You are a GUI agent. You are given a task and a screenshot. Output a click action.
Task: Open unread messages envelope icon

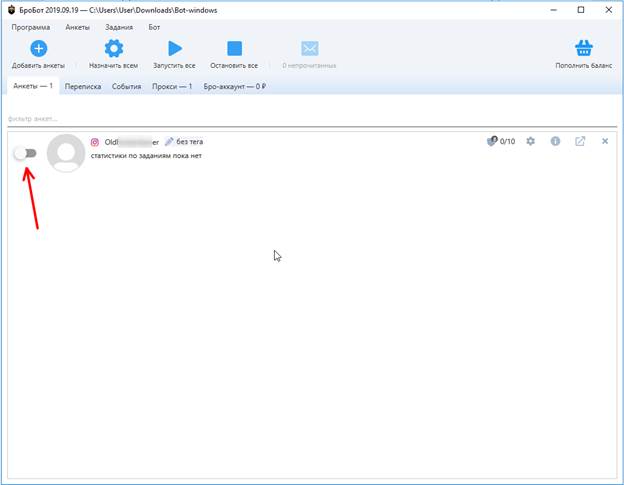pos(310,49)
